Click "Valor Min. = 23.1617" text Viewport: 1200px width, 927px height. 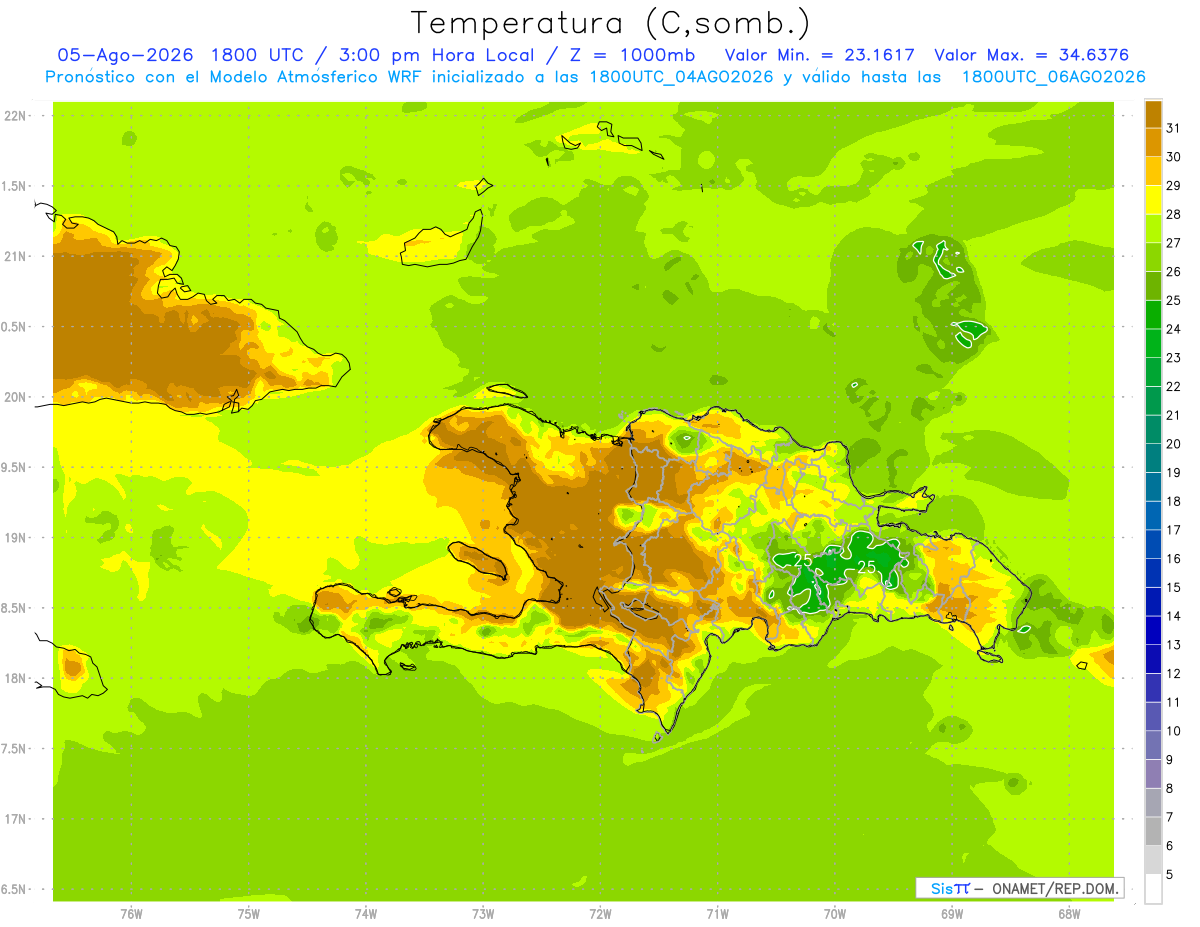pyautogui.click(x=820, y=55)
